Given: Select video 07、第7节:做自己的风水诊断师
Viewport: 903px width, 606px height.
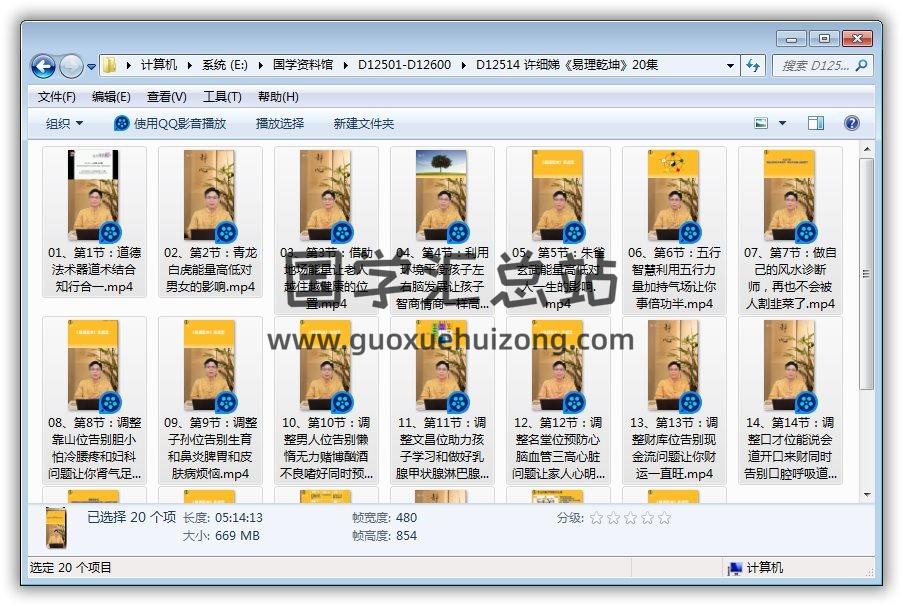Looking at the screenshot, I should pos(790,229).
